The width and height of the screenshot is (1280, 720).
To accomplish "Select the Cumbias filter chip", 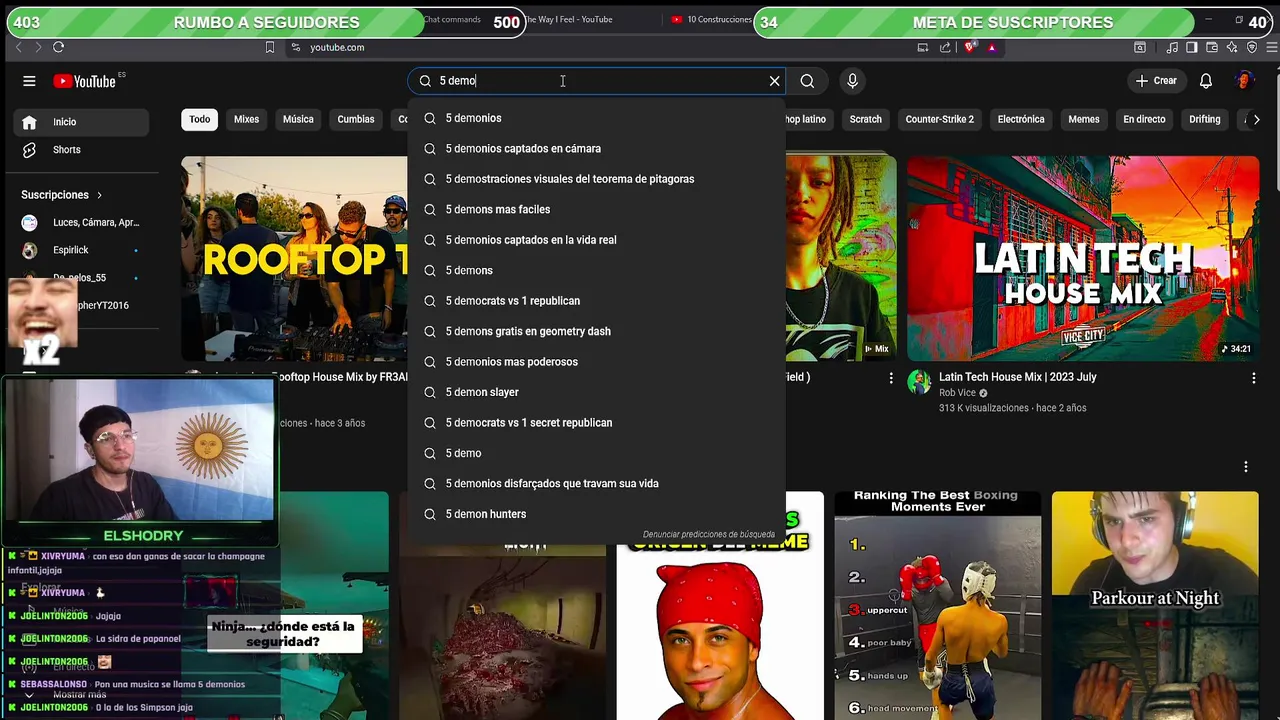I will pyautogui.click(x=356, y=119).
